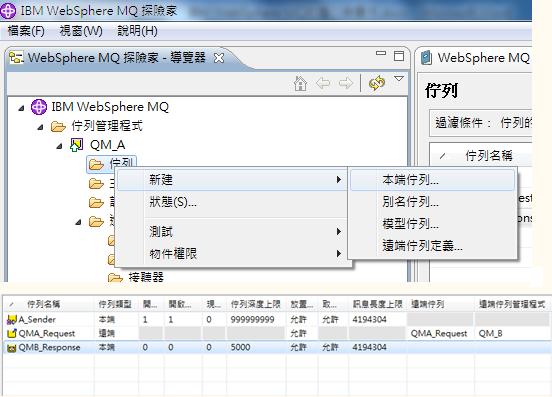Screen dimensions: 552x397
Task: Open the 說明(H) menu
Action: tap(137, 31)
